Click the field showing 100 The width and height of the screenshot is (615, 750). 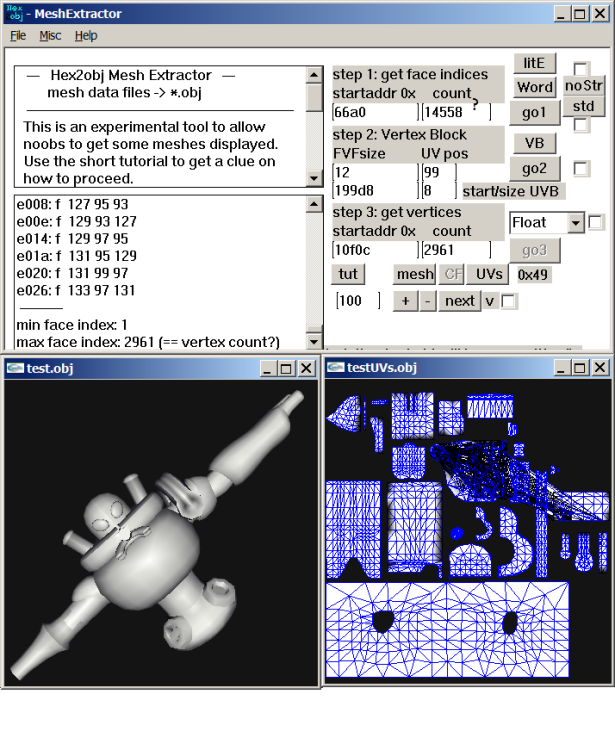click(358, 301)
